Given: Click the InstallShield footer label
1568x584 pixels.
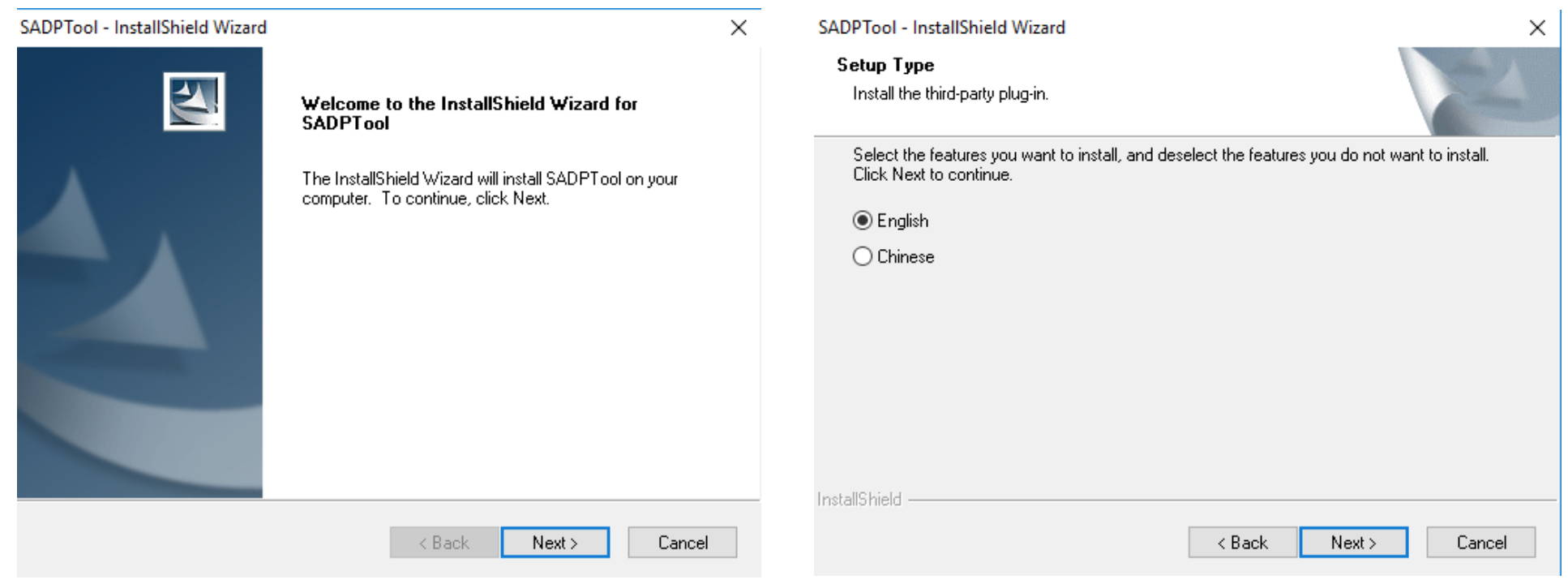Looking at the screenshot, I should point(859,500).
